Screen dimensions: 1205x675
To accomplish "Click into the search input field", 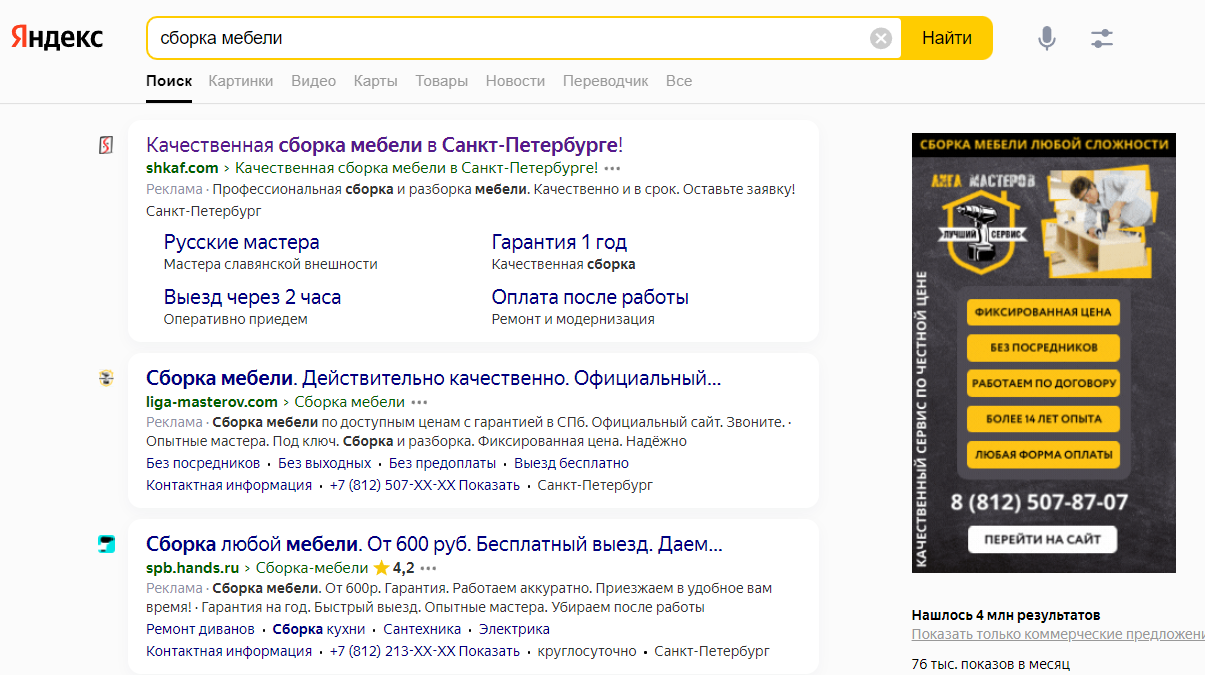I will [x=500, y=39].
